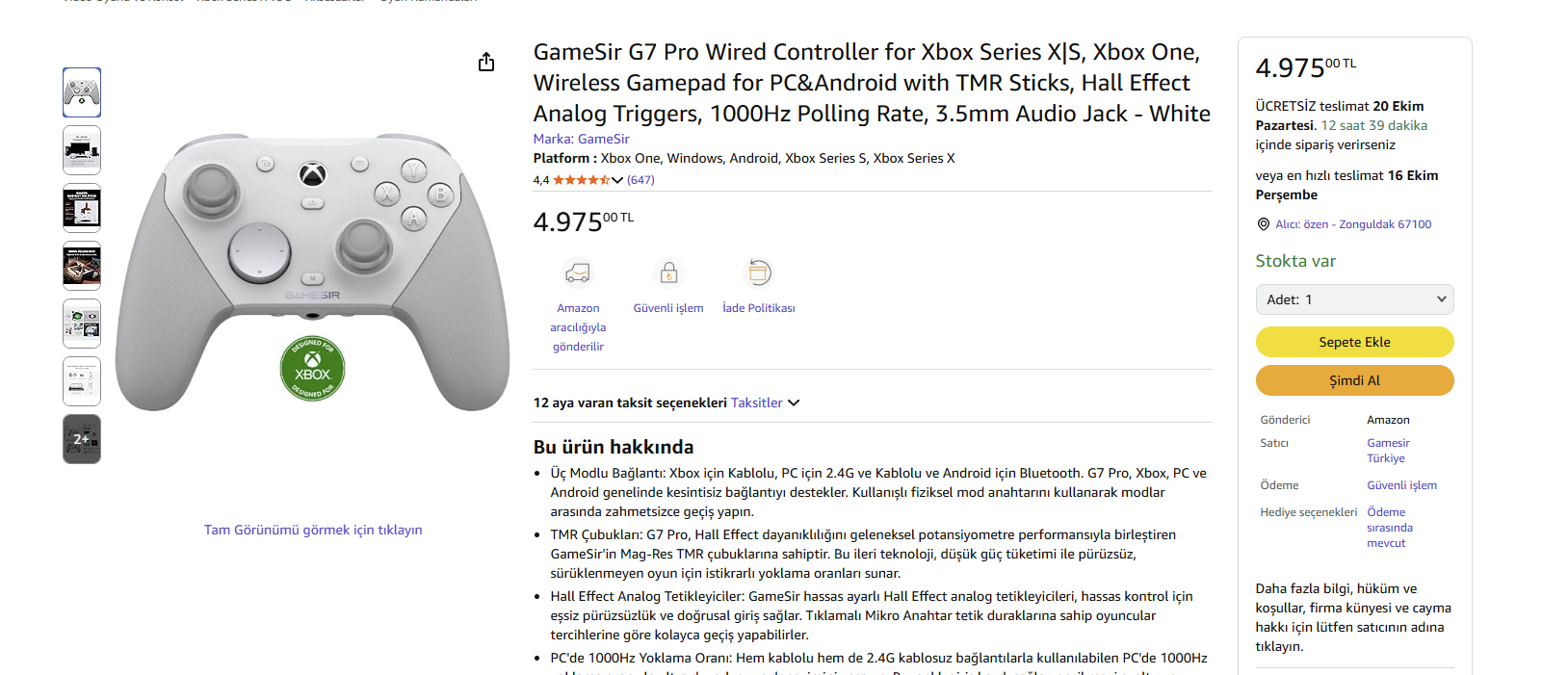Open the 647 customer reviews link

point(640,180)
